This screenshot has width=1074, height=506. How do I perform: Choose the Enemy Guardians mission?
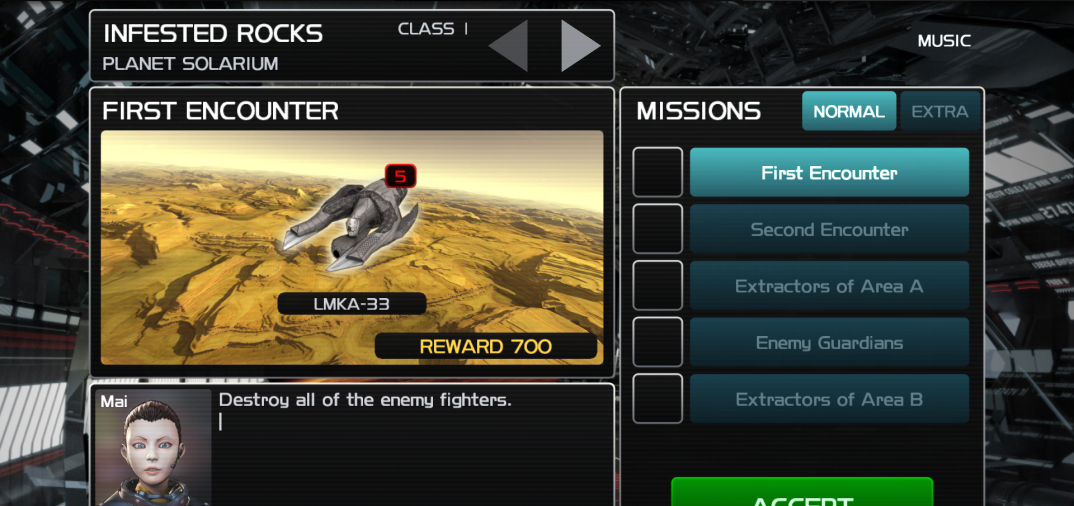pos(829,342)
